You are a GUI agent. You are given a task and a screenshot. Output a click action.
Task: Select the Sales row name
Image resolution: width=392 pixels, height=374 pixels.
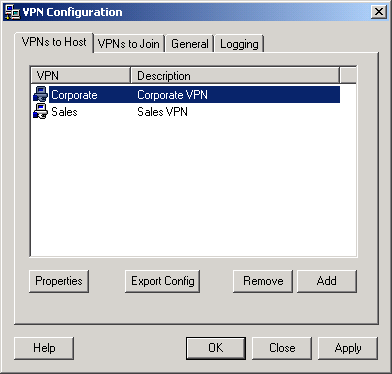[x=64, y=112]
